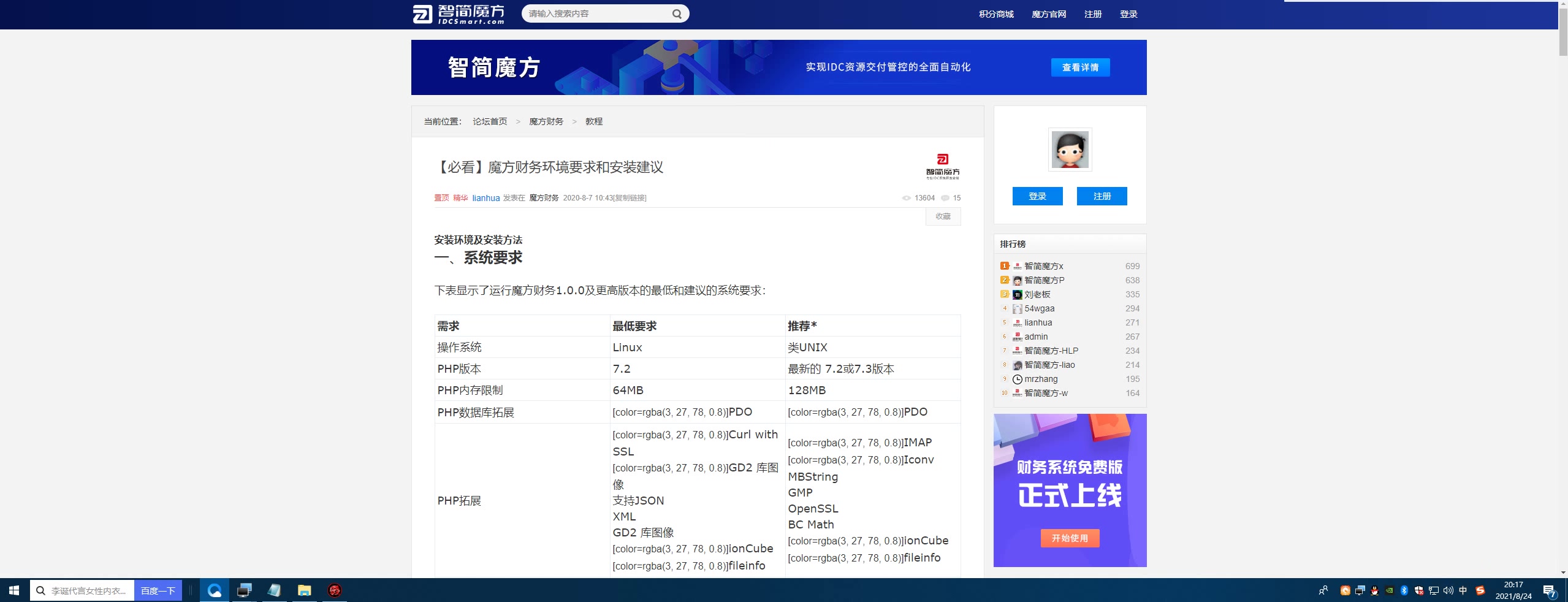Click the magnifier search icon in the header

[677, 13]
